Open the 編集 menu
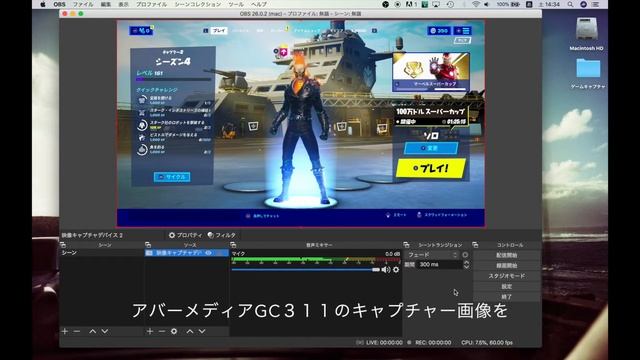640x360 pixels. tap(106, 4)
